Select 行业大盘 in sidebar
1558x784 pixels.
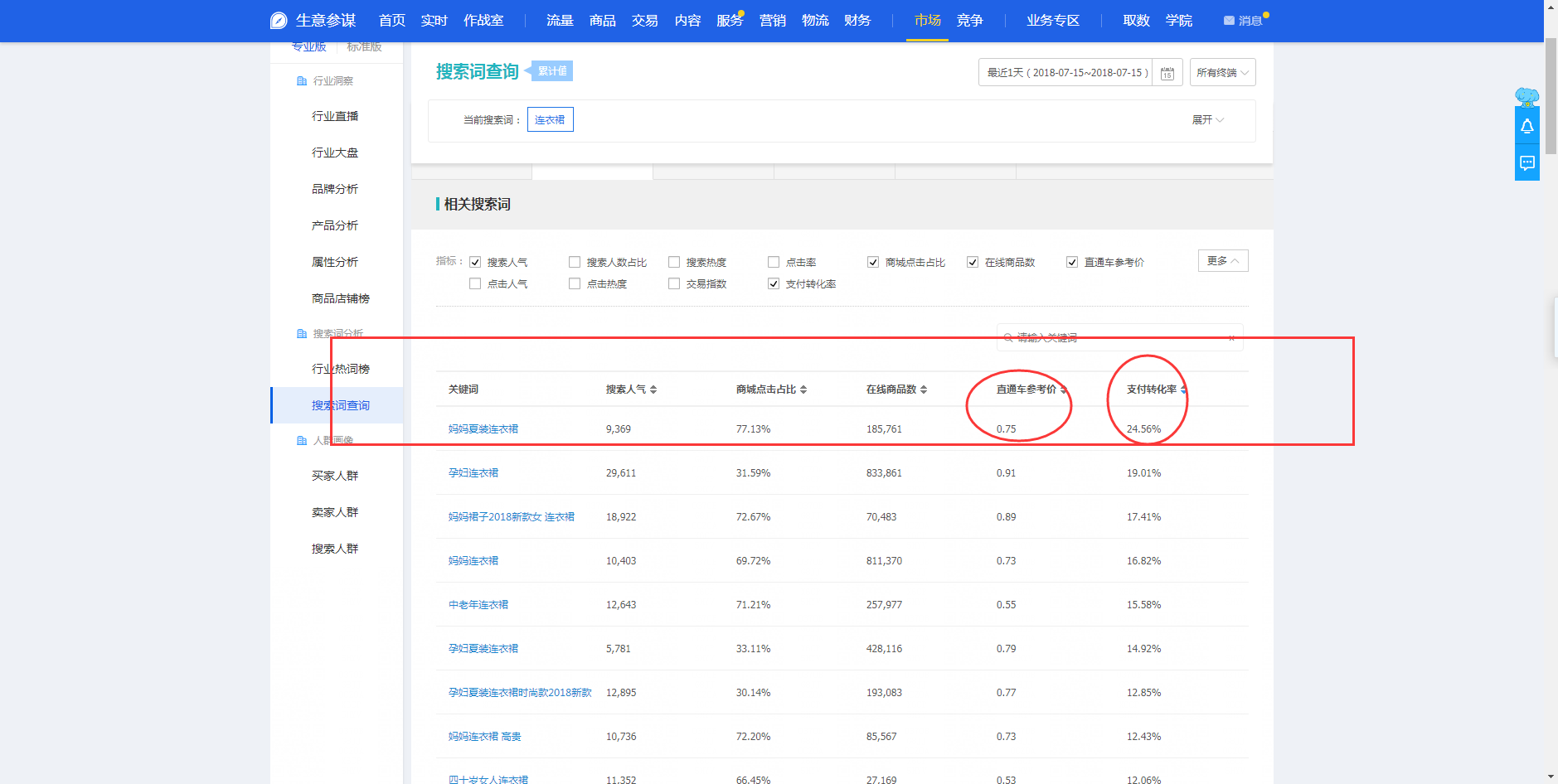tap(335, 152)
